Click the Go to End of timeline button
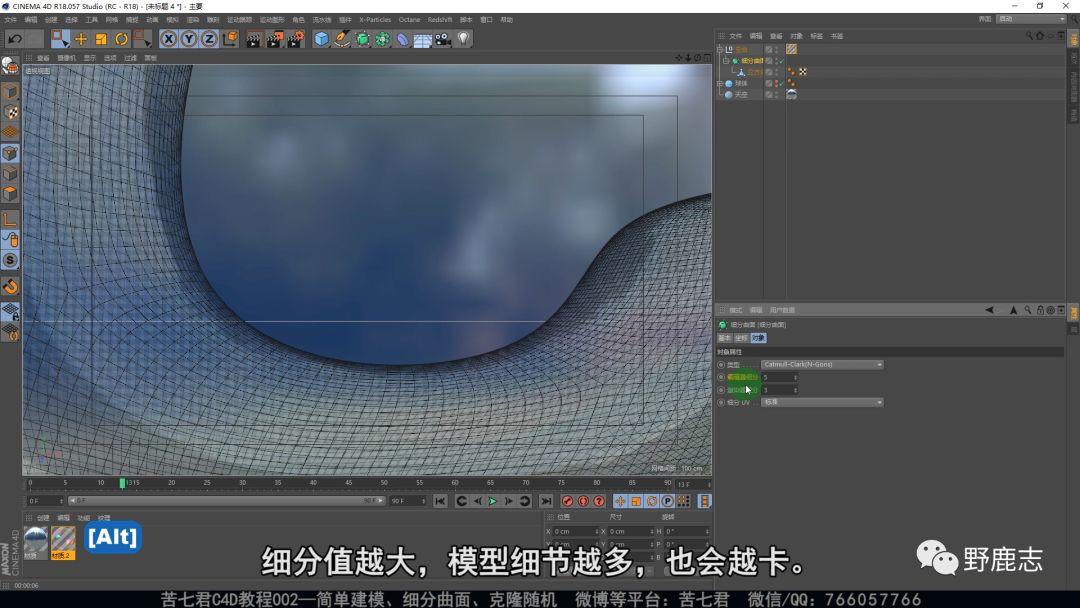Screen dimensions: 1080x608 [x=546, y=501]
